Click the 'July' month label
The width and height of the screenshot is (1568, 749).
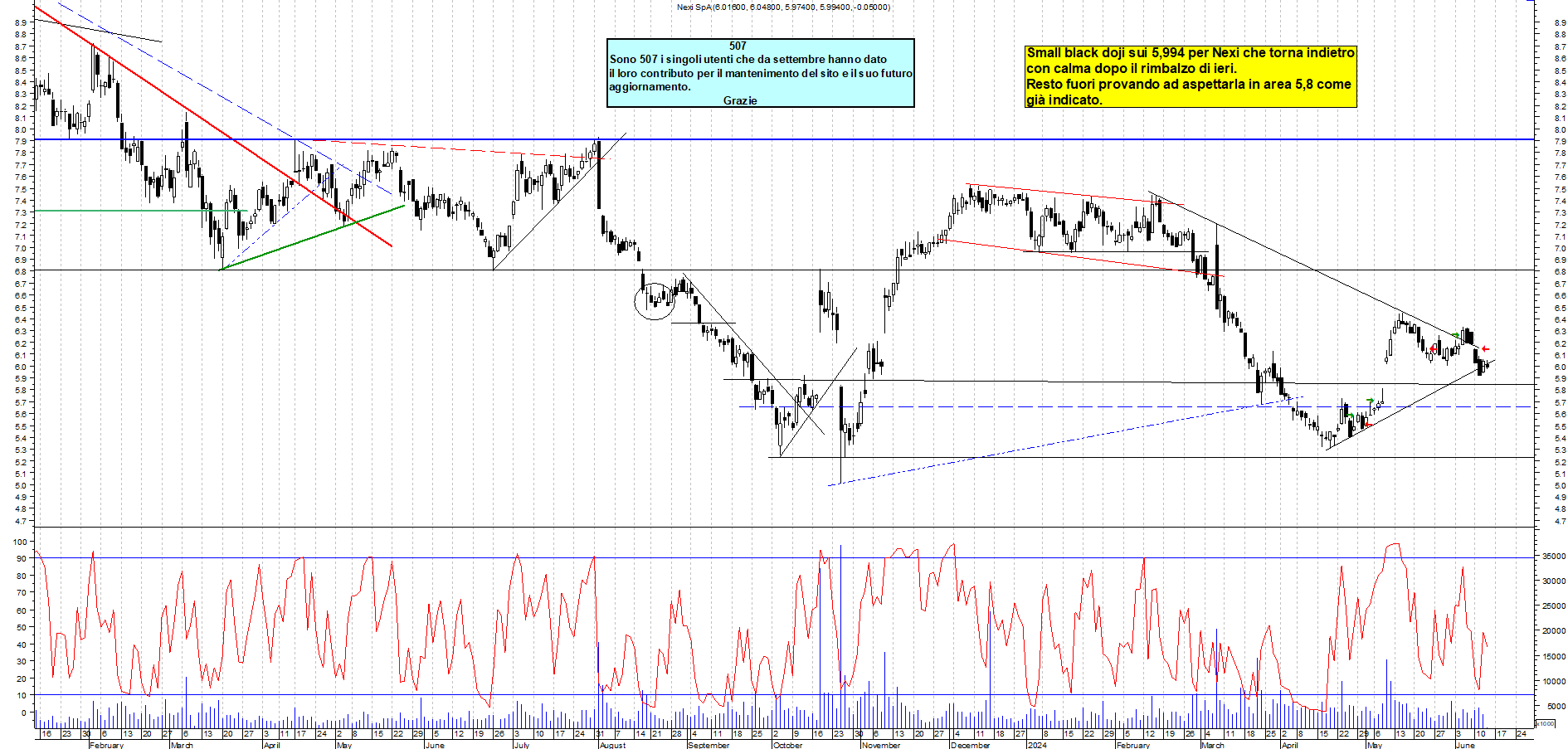click(x=522, y=745)
